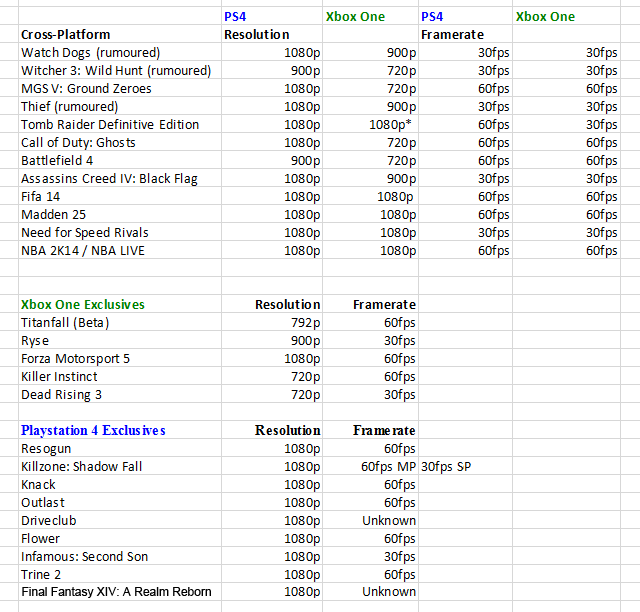Click the 1080p* Xbox One resolution cell
640x612 pixels.
coord(370,124)
